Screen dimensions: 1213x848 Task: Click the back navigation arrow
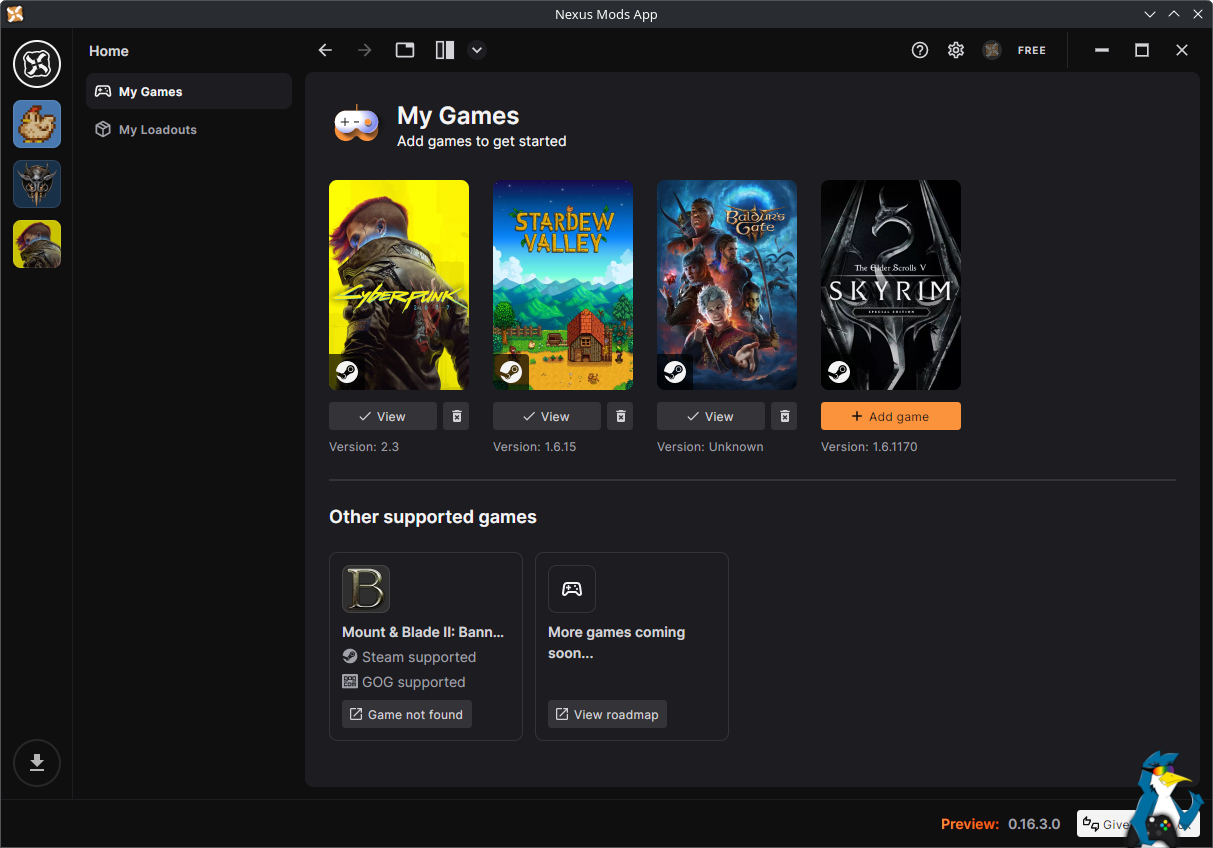click(325, 50)
